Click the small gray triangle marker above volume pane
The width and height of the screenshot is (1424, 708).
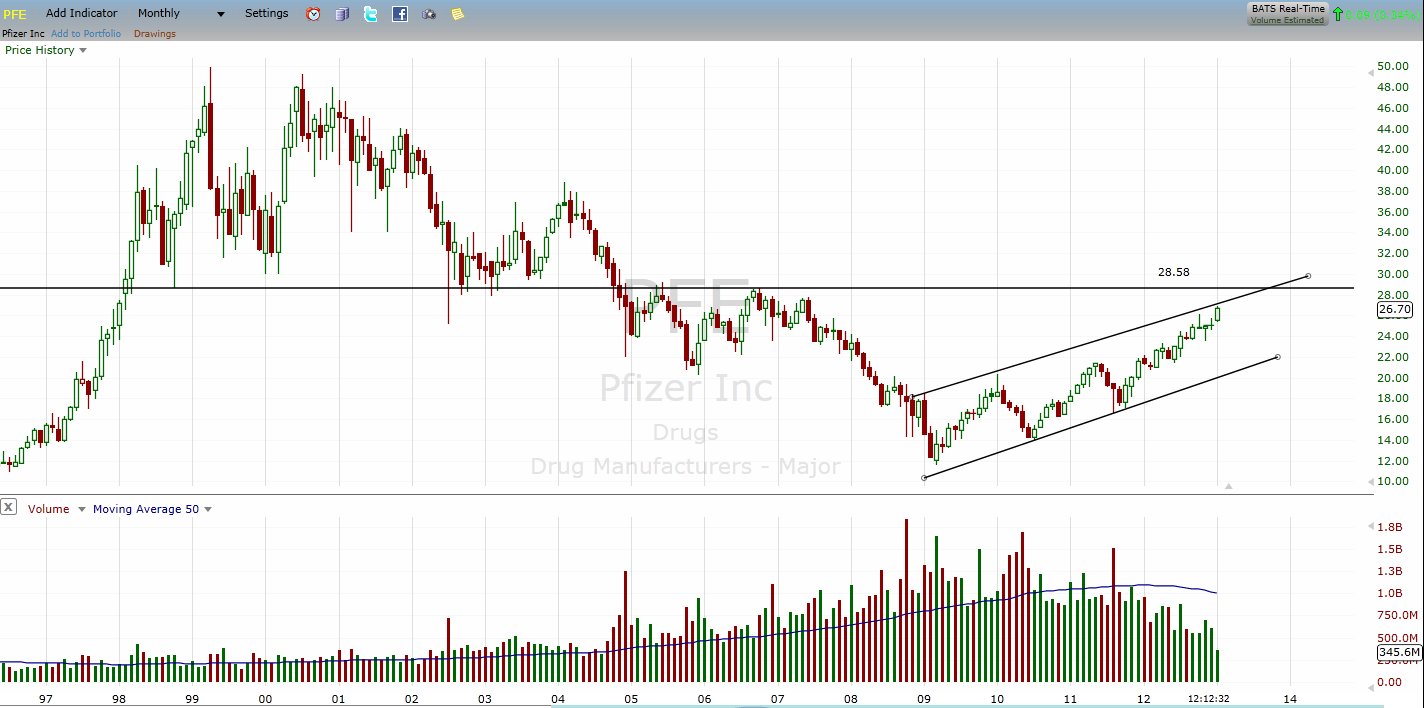[1229, 486]
